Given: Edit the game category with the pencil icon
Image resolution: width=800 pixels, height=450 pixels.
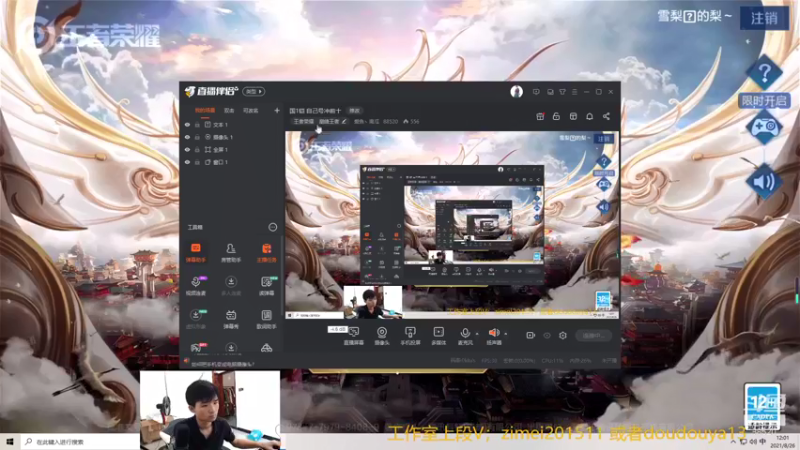Looking at the screenshot, I should [344, 121].
